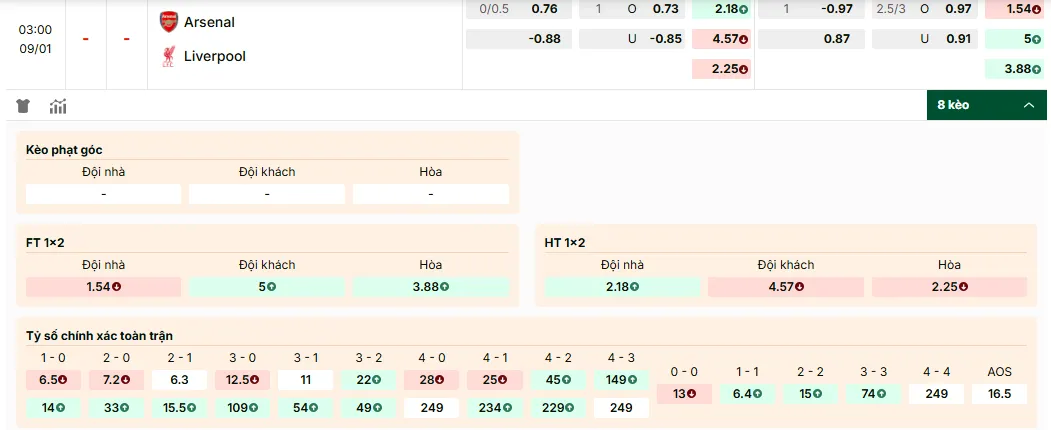Select correct score 1-0 odds 6.5
The height and width of the screenshot is (430, 1051).
tap(54, 380)
